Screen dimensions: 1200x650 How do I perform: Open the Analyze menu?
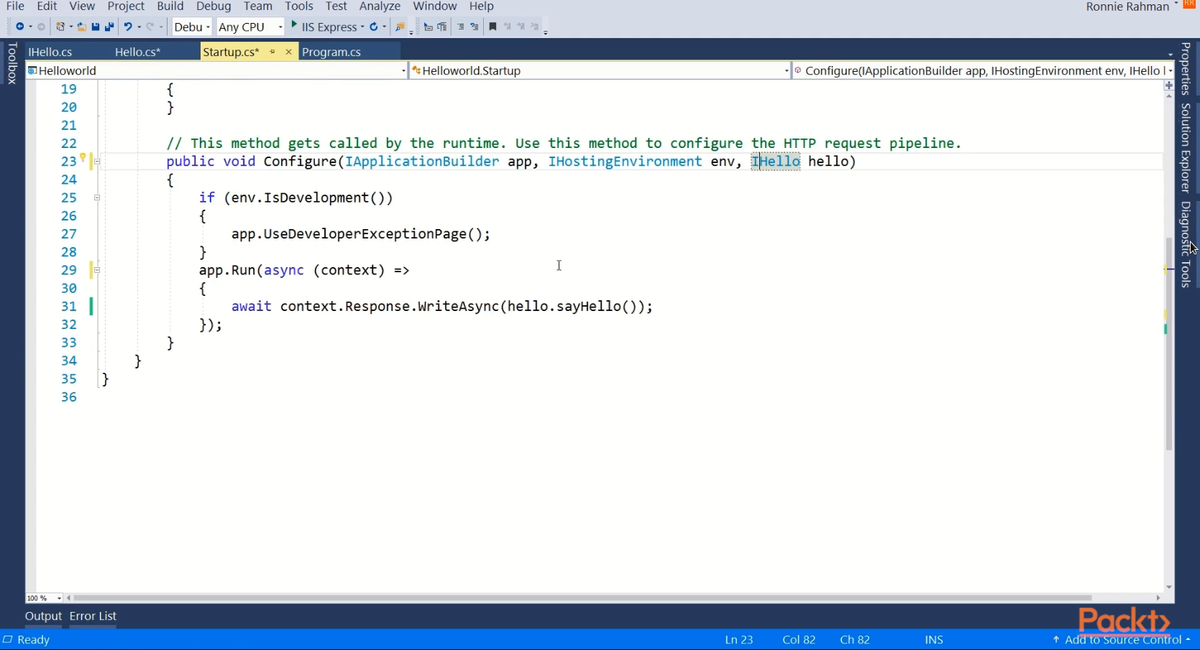380,6
